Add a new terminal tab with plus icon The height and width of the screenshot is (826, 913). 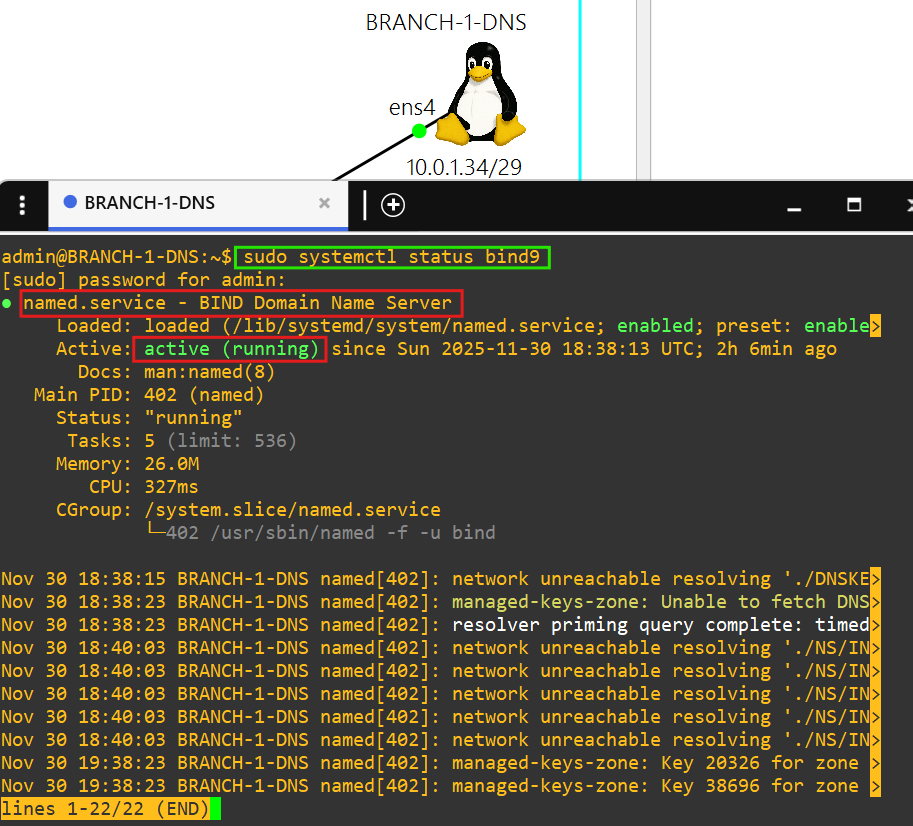pos(393,204)
